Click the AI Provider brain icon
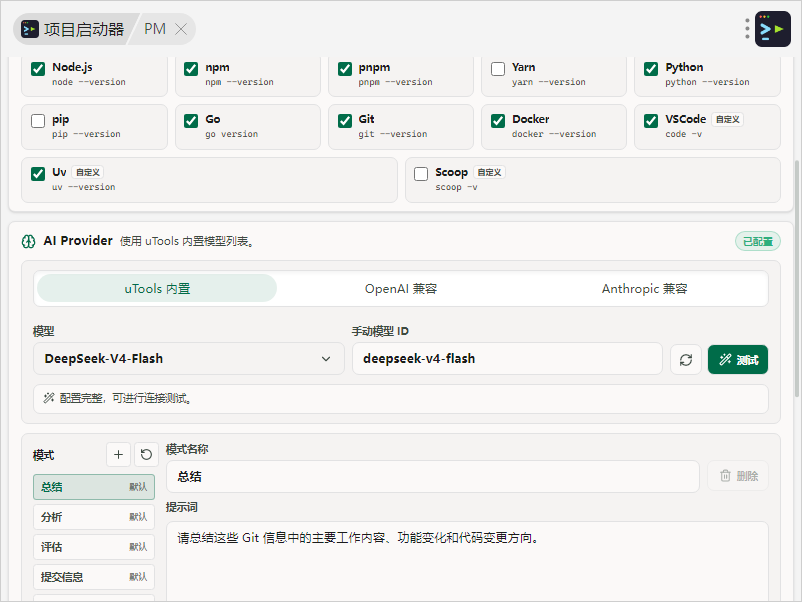Viewport: 802px width, 602px height. pos(29,241)
